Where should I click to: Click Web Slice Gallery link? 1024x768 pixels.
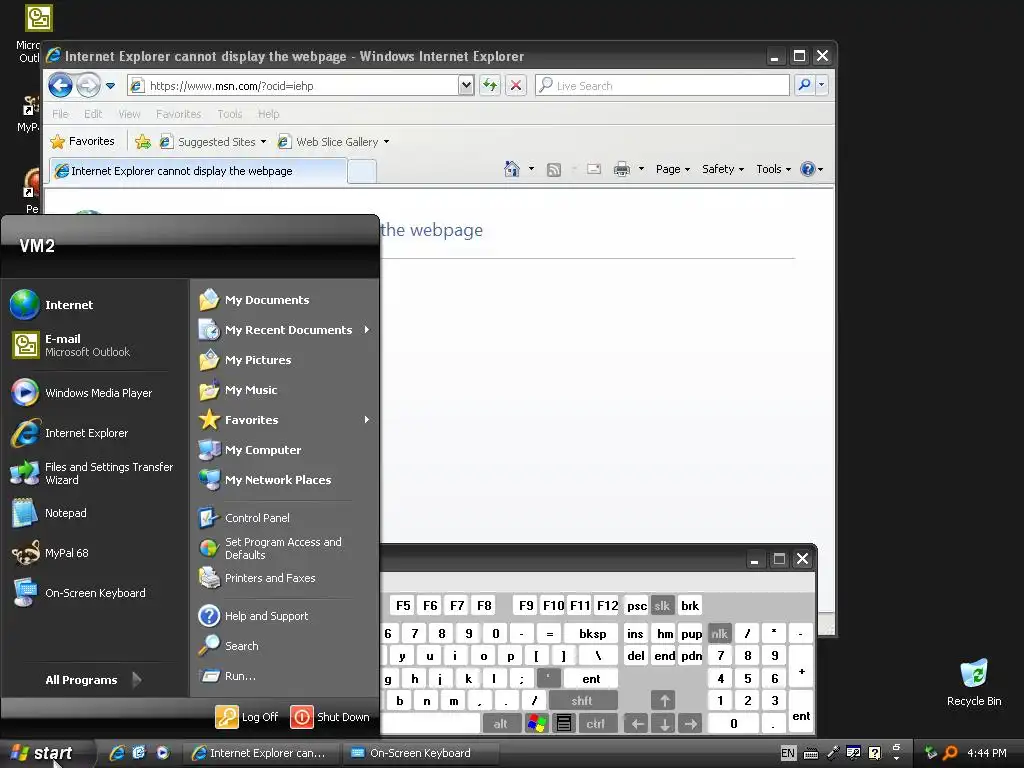click(x=333, y=142)
